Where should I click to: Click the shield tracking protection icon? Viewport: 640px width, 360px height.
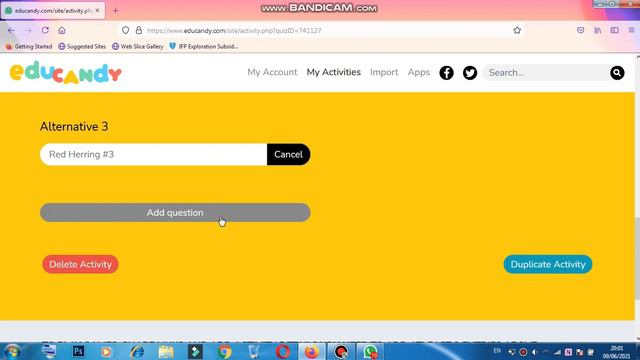[126, 30]
